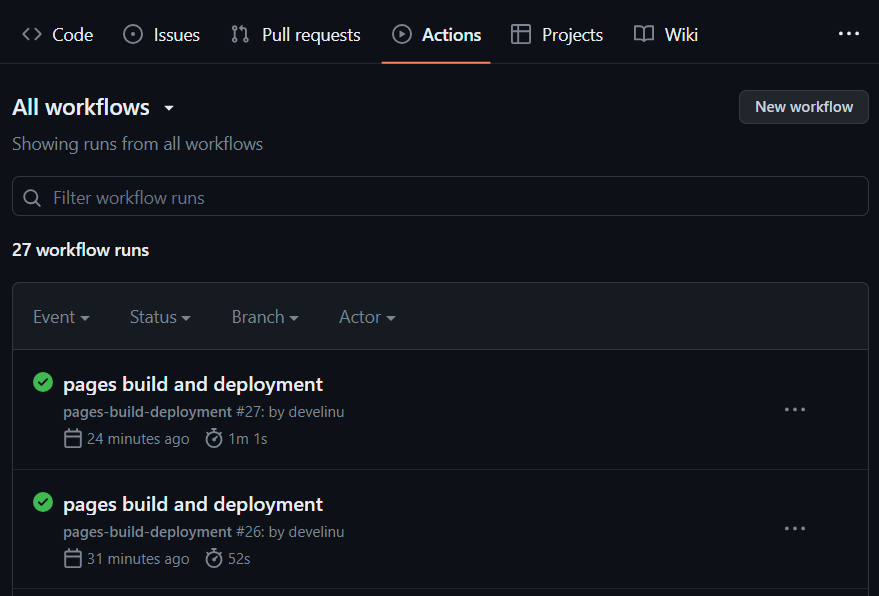This screenshot has width=879, height=596.
Task: Click the New workflow button
Action: click(x=804, y=107)
